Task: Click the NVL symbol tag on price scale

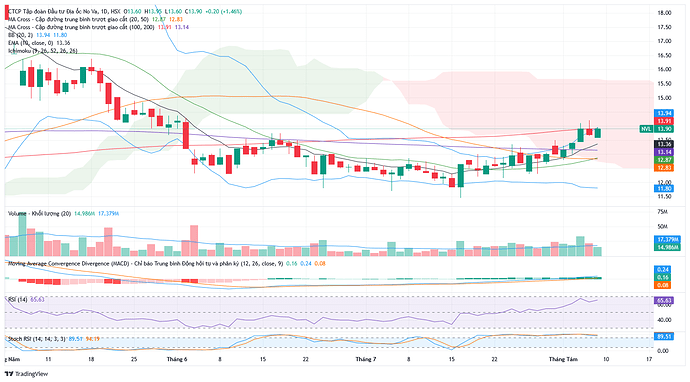Action: [x=646, y=129]
